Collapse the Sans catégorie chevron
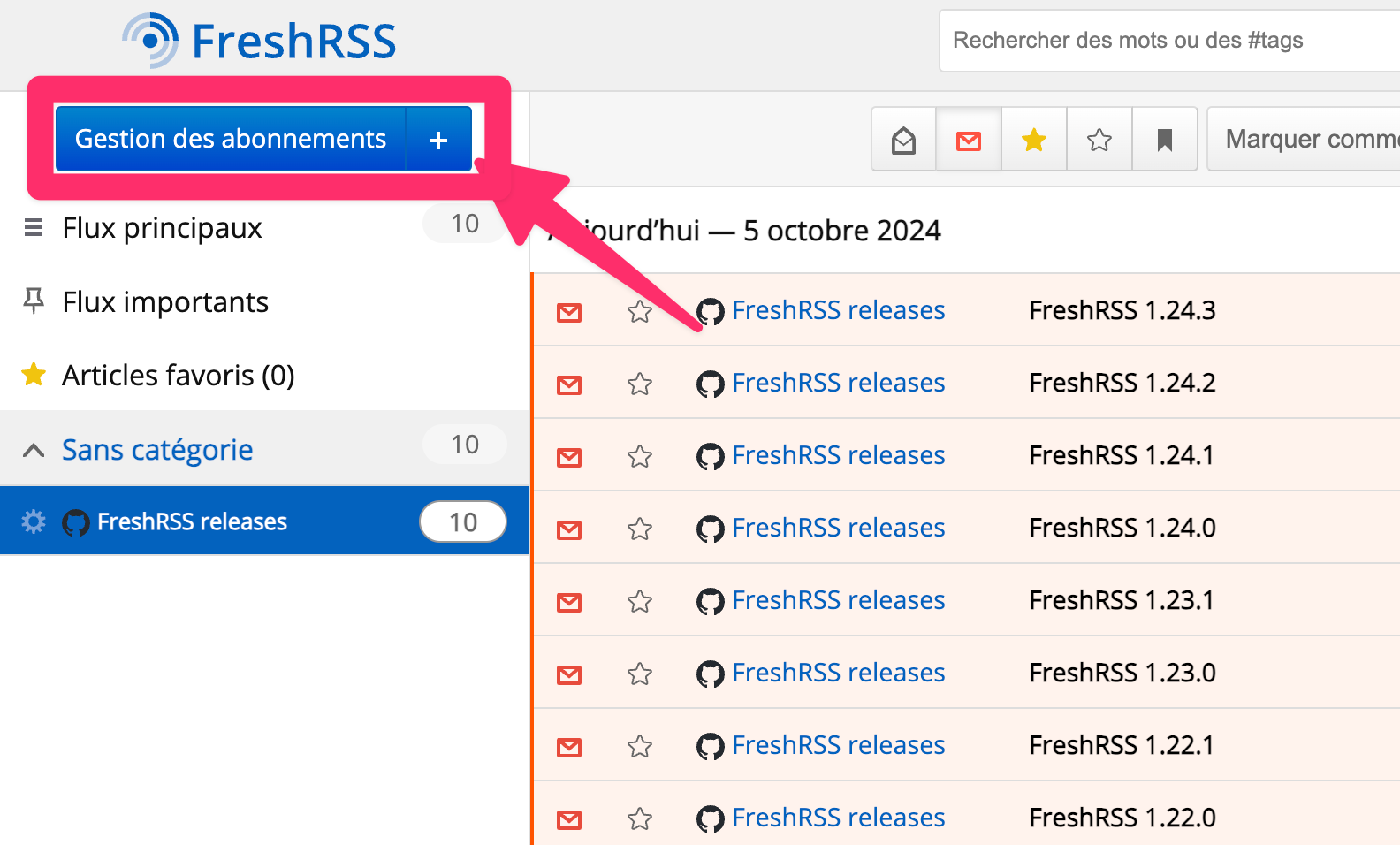 [34, 450]
